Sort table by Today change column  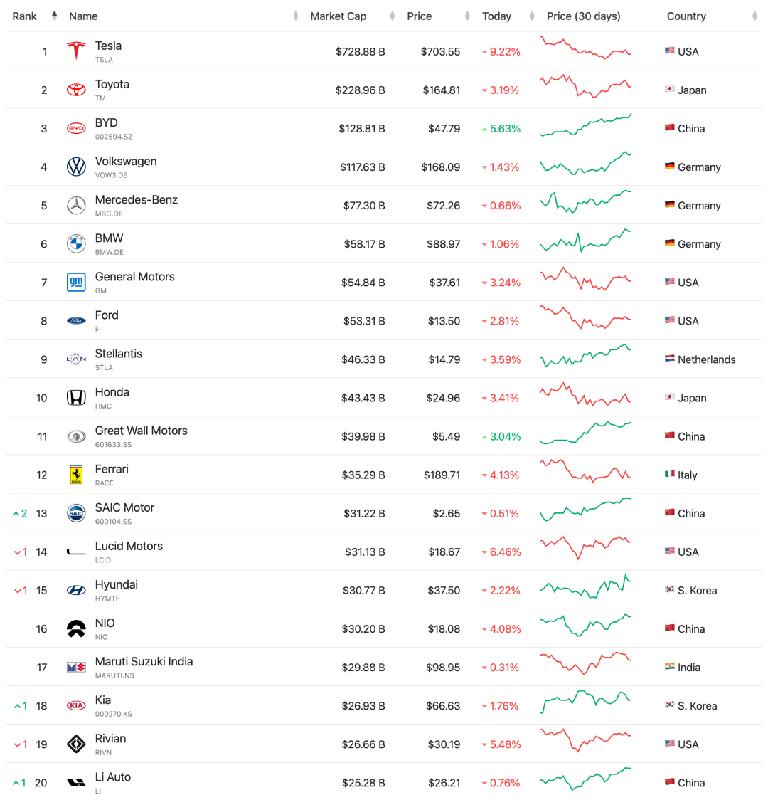497,16
